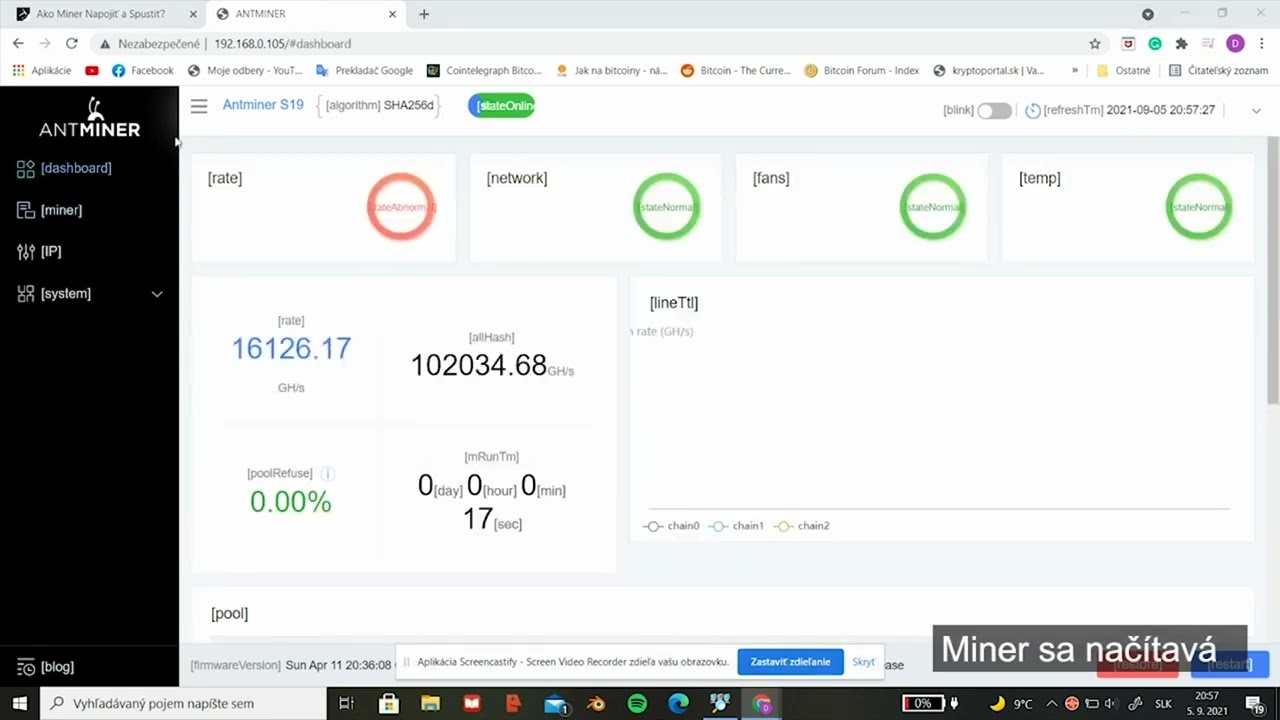Click the refresh time clock icon

tap(1033, 111)
